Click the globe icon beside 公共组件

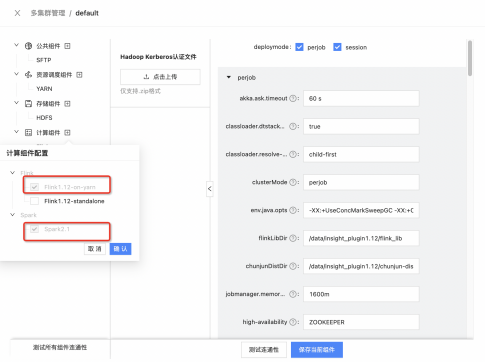[x=28, y=46]
